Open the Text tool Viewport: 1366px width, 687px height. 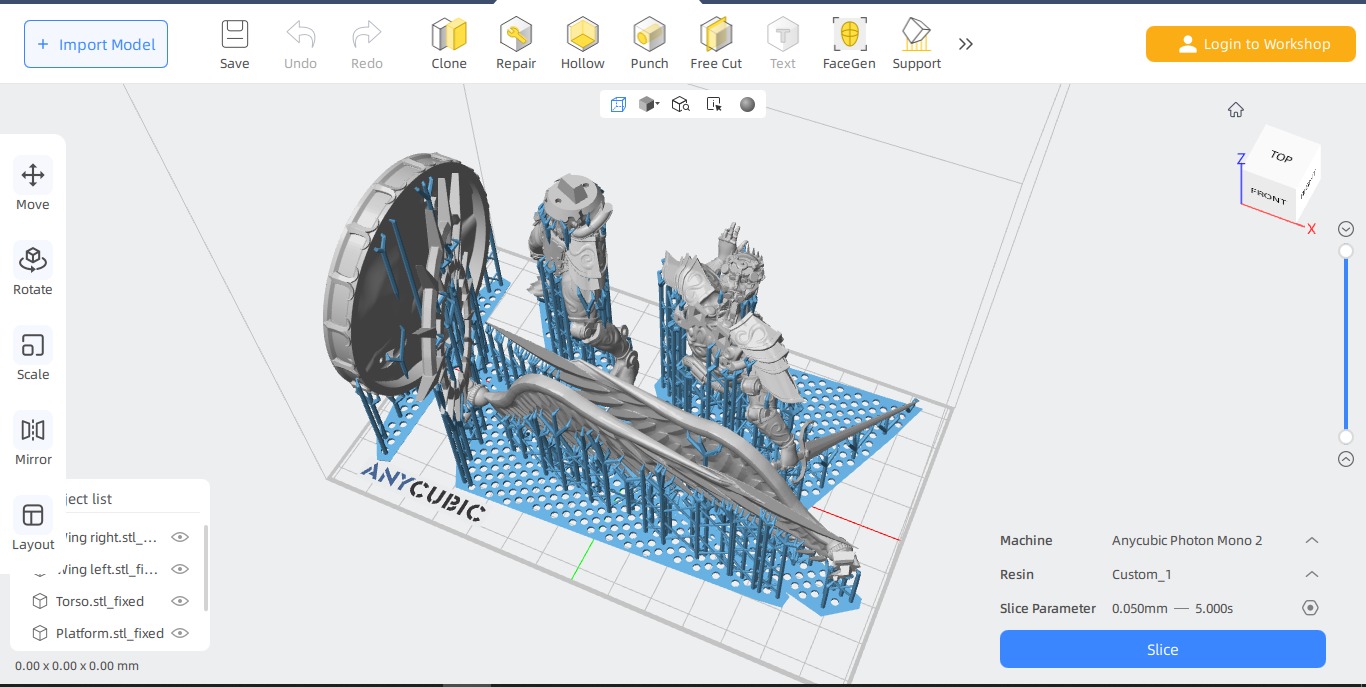pyautogui.click(x=783, y=45)
